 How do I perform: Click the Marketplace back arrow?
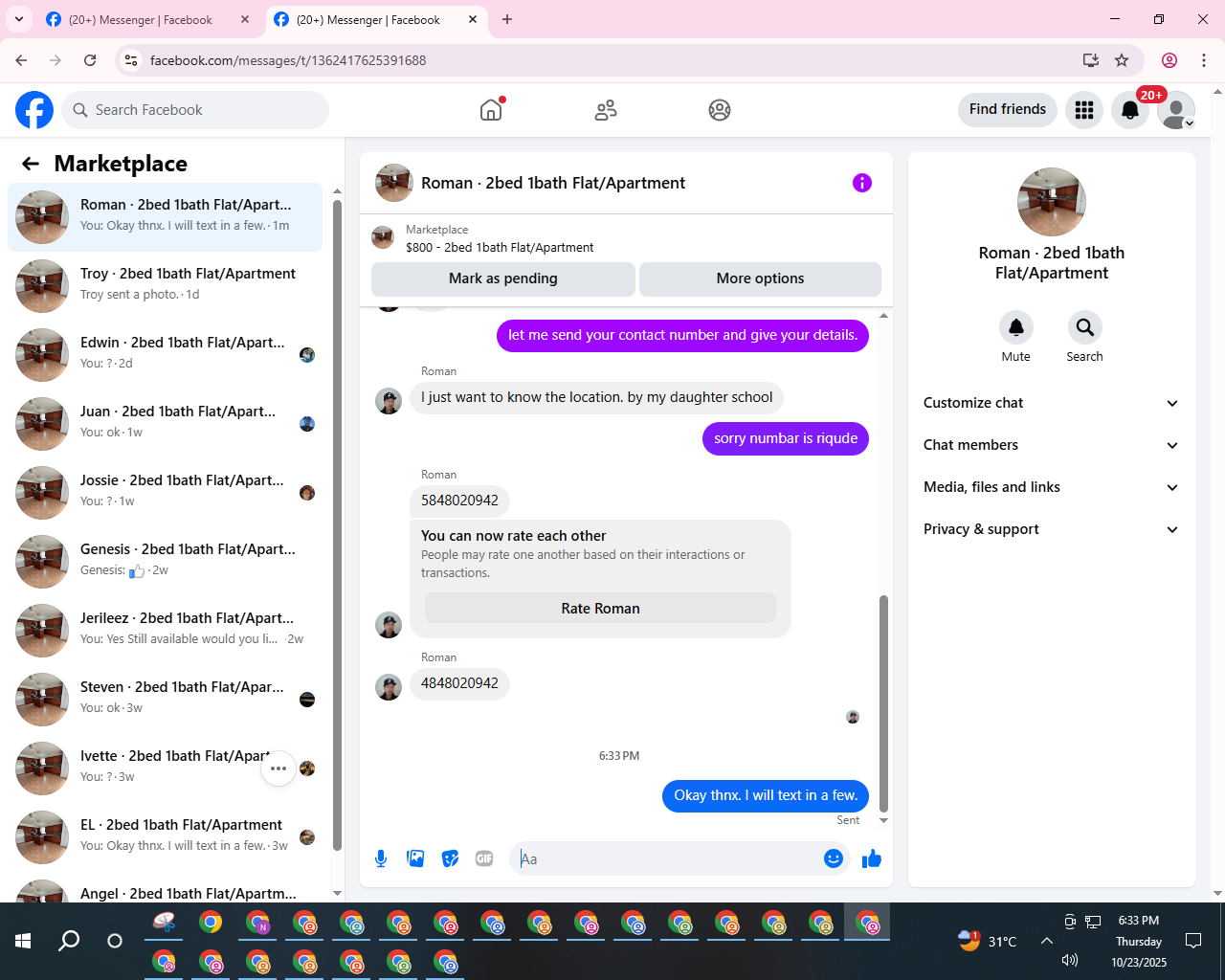(31, 164)
